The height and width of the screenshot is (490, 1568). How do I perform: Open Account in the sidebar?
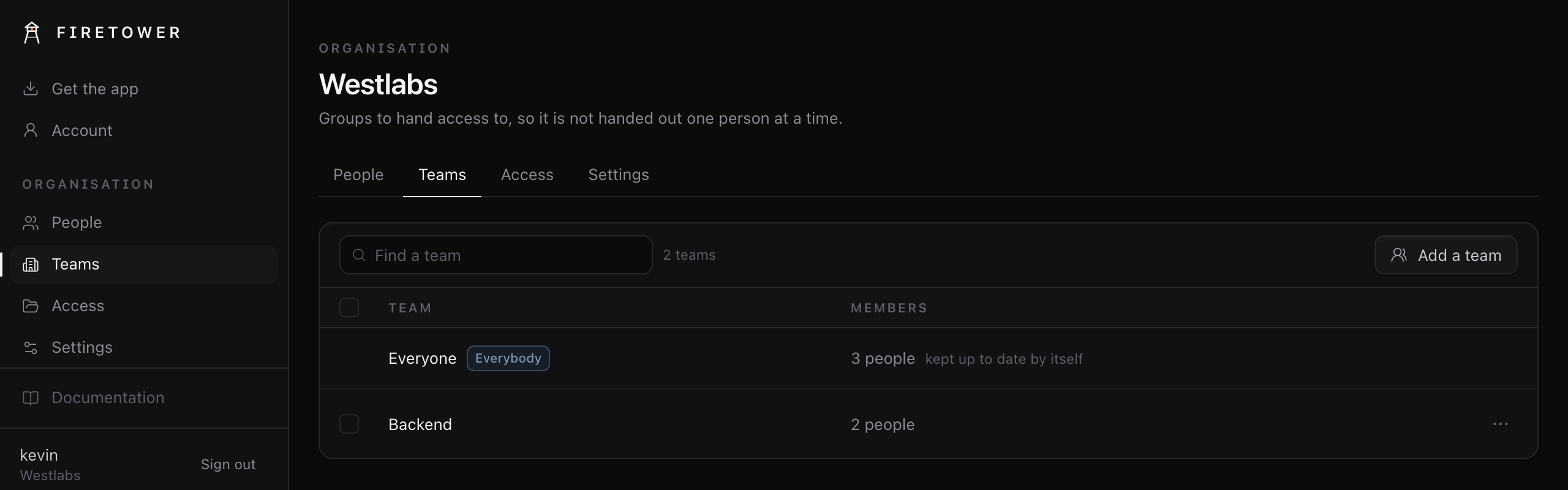point(144,130)
